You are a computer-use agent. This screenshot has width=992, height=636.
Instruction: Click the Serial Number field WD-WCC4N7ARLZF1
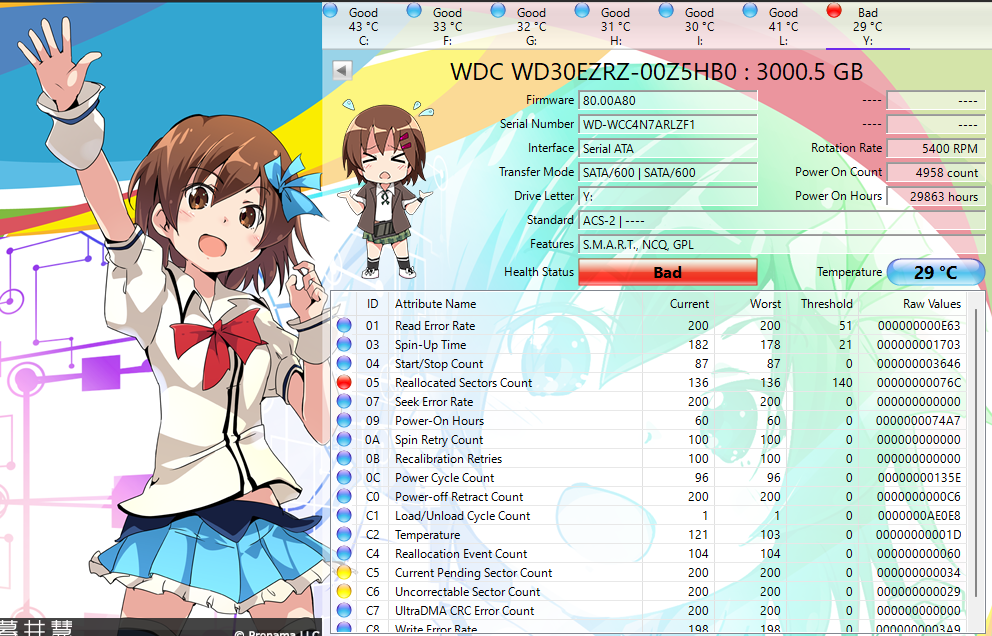667,124
